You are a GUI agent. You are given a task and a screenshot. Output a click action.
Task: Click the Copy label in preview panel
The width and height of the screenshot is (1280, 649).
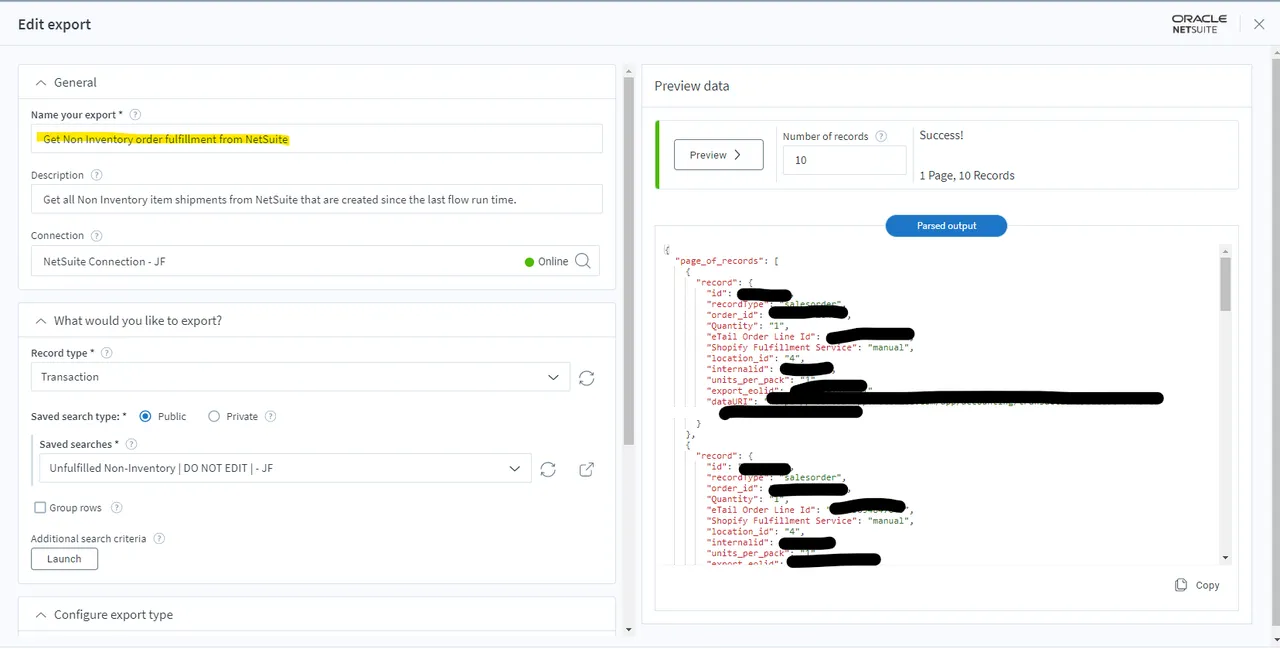pyautogui.click(x=1207, y=585)
